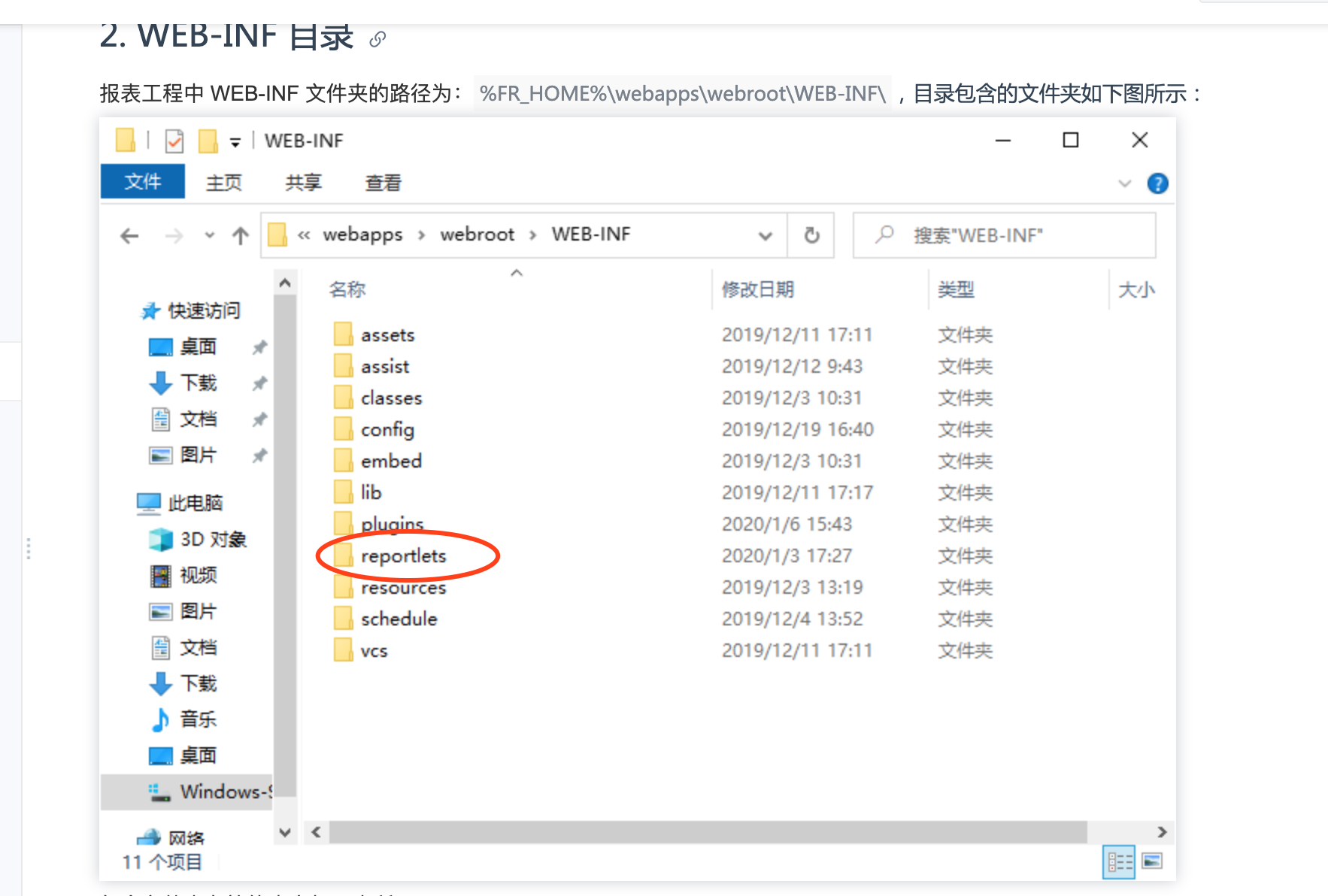Click the Forward arrow in Explorer
This screenshot has width=1328, height=896.
click(x=174, y=236)
